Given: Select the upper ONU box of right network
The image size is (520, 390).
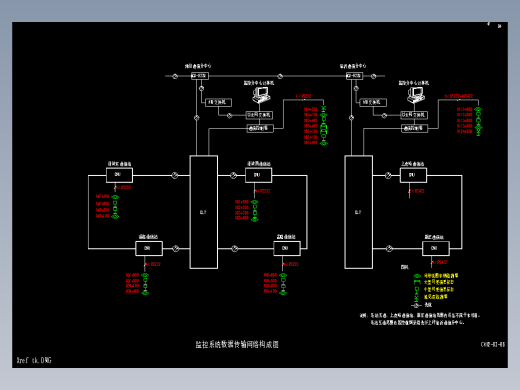Looking at the screenshot, I should (413, 175).
